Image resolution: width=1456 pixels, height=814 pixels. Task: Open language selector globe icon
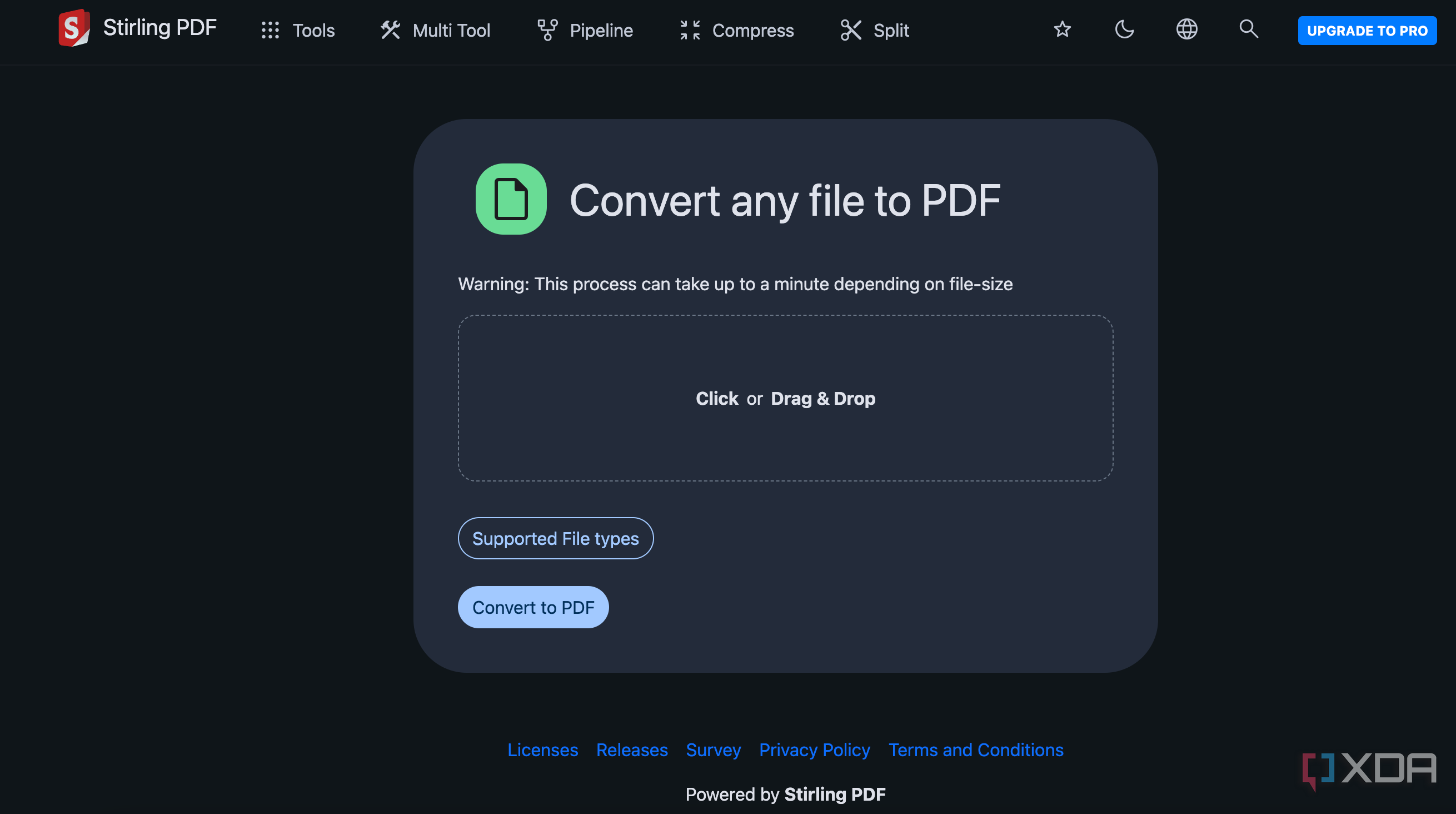point(1186,29)
